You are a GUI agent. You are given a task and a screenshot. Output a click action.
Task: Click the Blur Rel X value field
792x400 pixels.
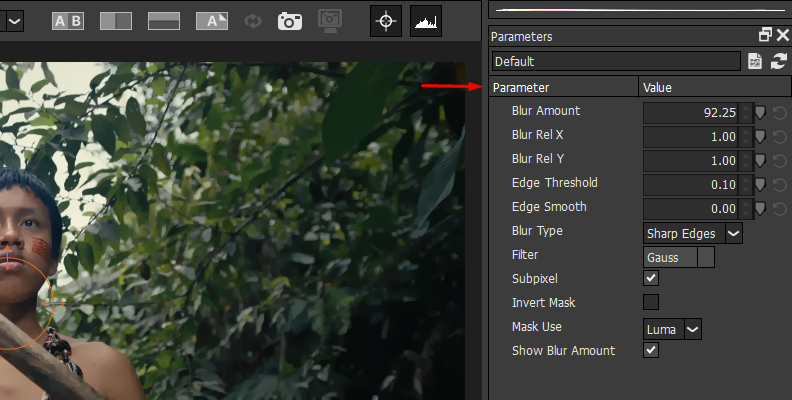click(x=691, y=136)
